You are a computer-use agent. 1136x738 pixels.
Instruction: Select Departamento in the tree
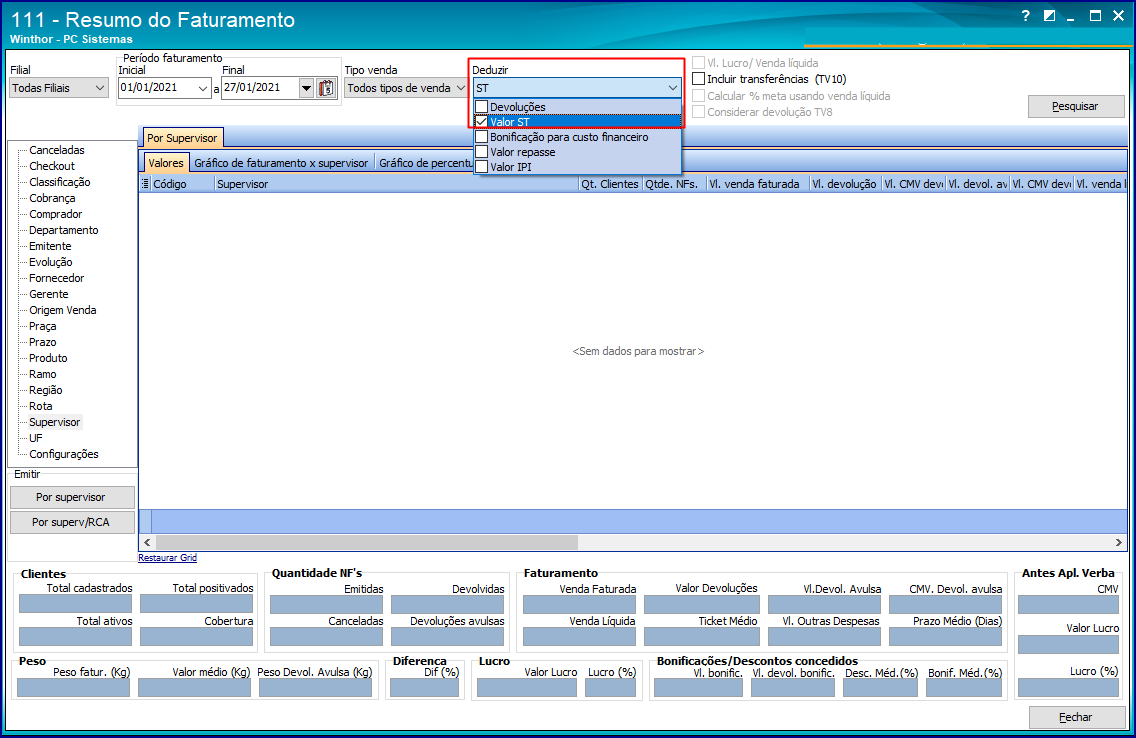tap(63, 230)
